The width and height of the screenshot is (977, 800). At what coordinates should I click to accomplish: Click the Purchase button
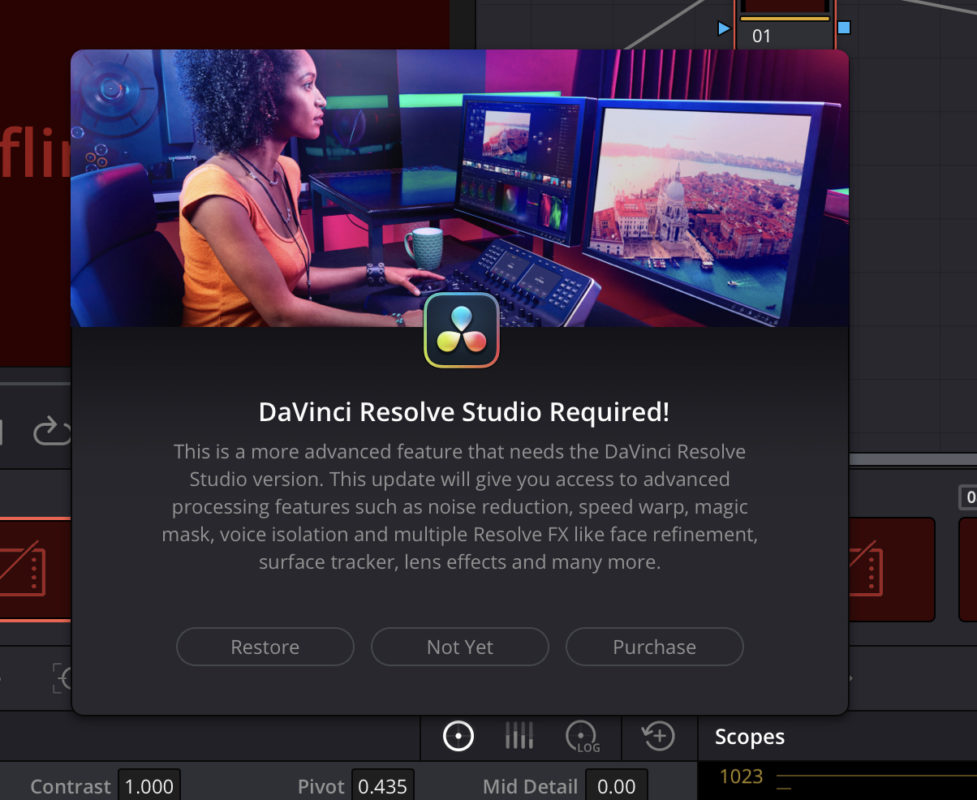pos(654,647)
